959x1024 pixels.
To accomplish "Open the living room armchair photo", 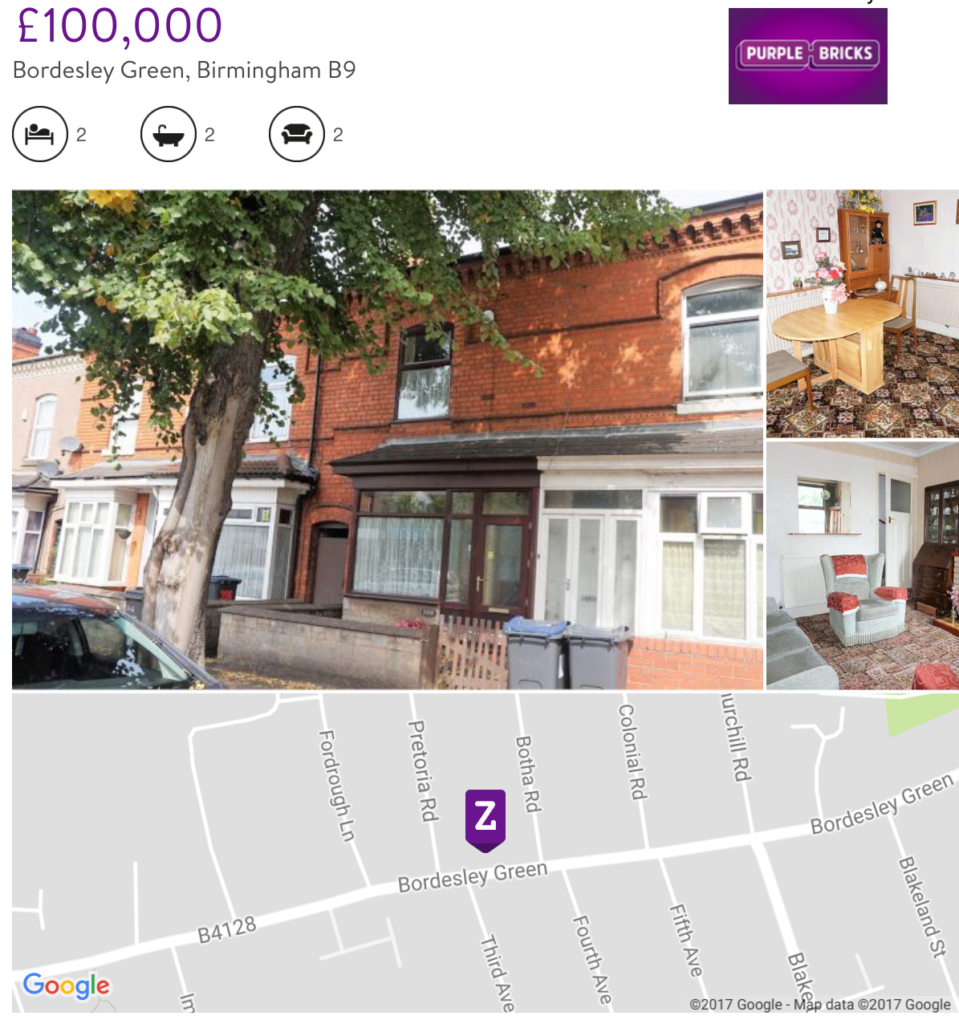I will (x=862, y=566).
